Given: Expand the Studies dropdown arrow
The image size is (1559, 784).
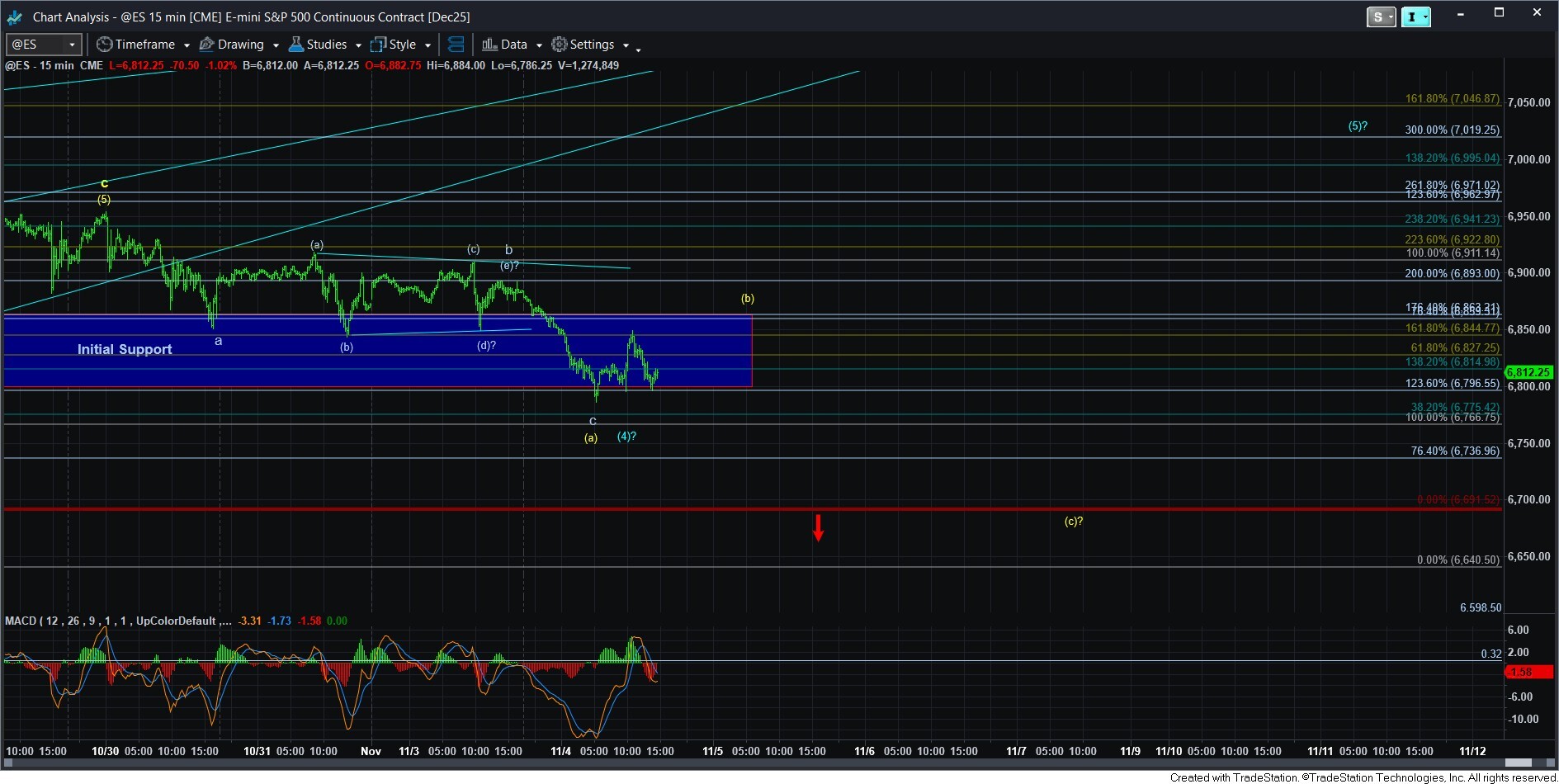Looking at the screenshot, I should [x=358, y=45].
